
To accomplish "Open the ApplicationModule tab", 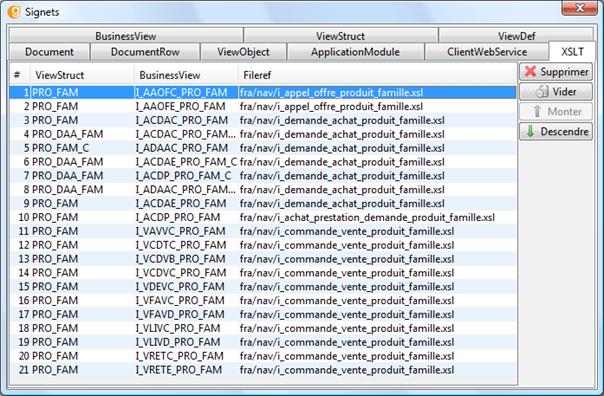I will (x=355, y=52).
